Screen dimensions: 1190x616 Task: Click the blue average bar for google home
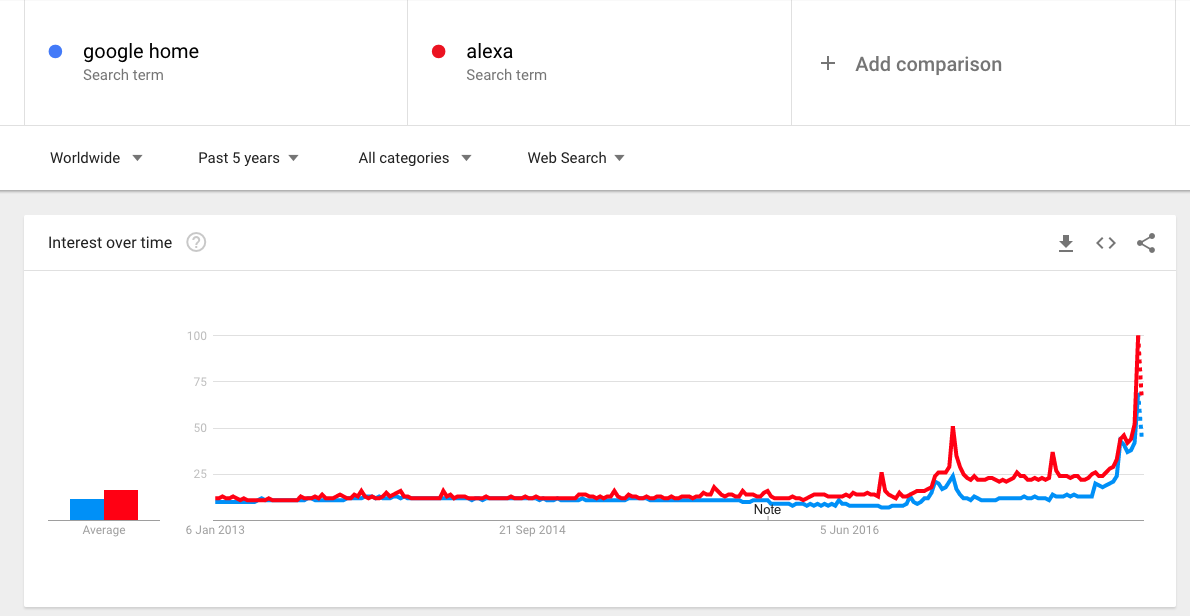click(88, 509)
